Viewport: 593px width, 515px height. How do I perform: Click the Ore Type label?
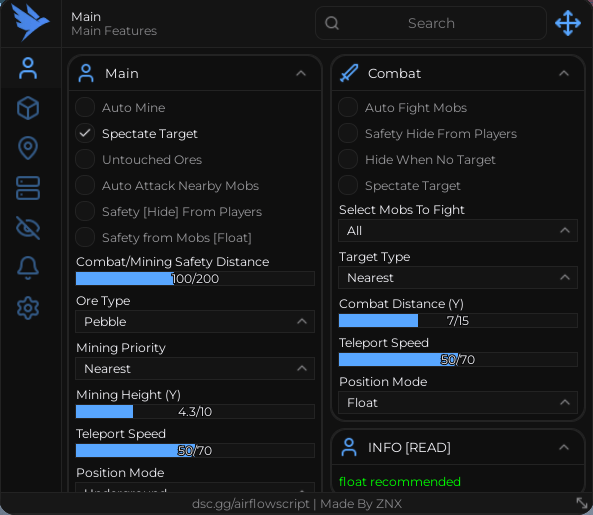click(x=103, y=301)
